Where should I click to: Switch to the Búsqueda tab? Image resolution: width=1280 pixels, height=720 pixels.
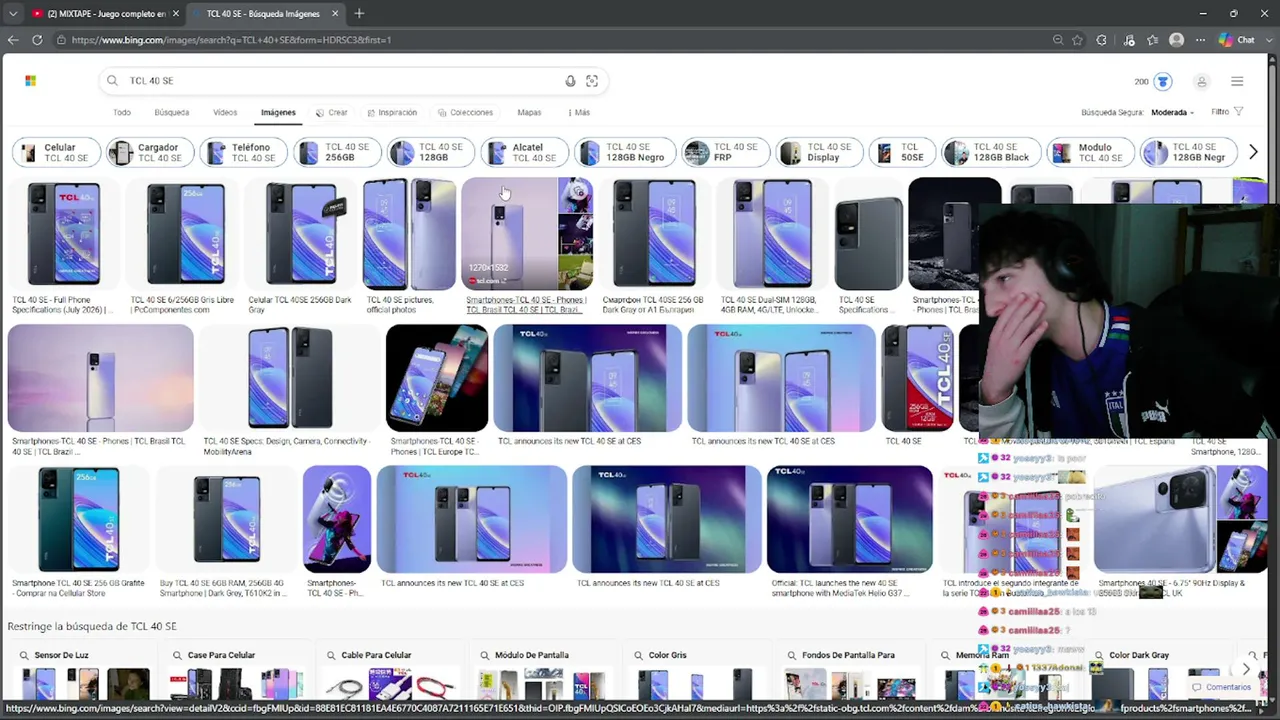click(172, 112)
